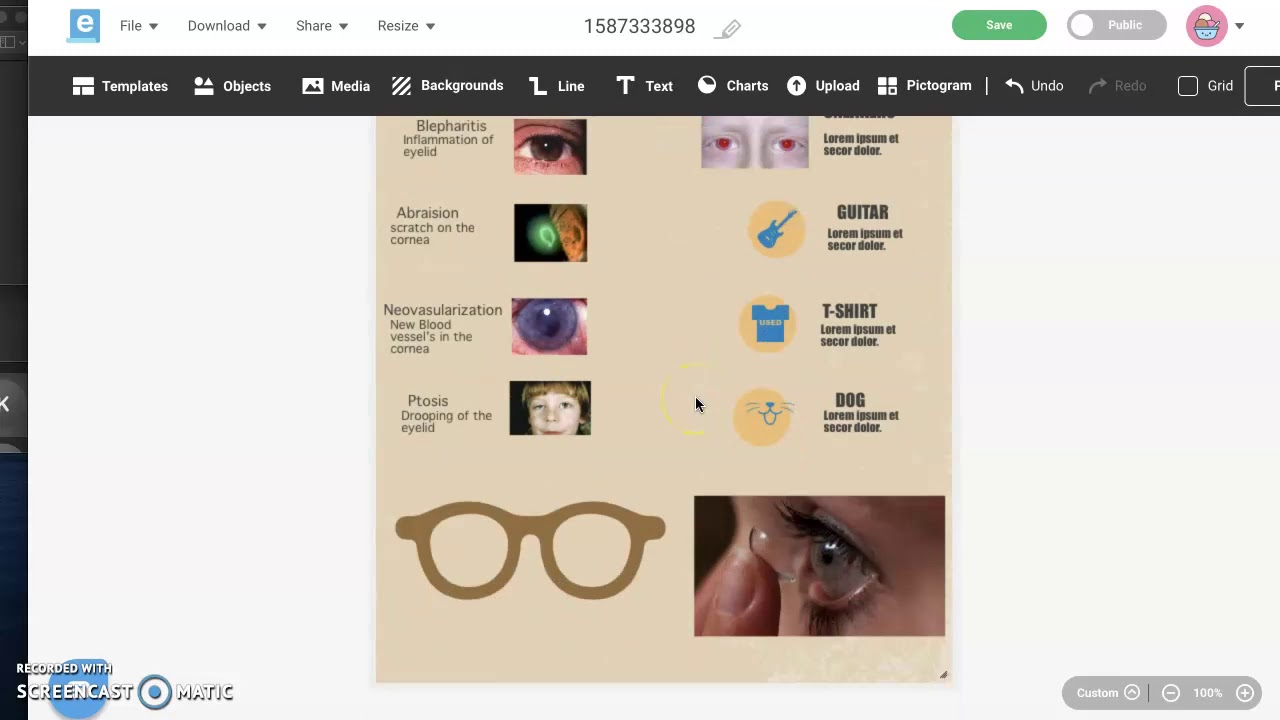Click the green Save button
Viewport: 1280px width, 720px height.
pyautogui.click(x=999, y=25)
